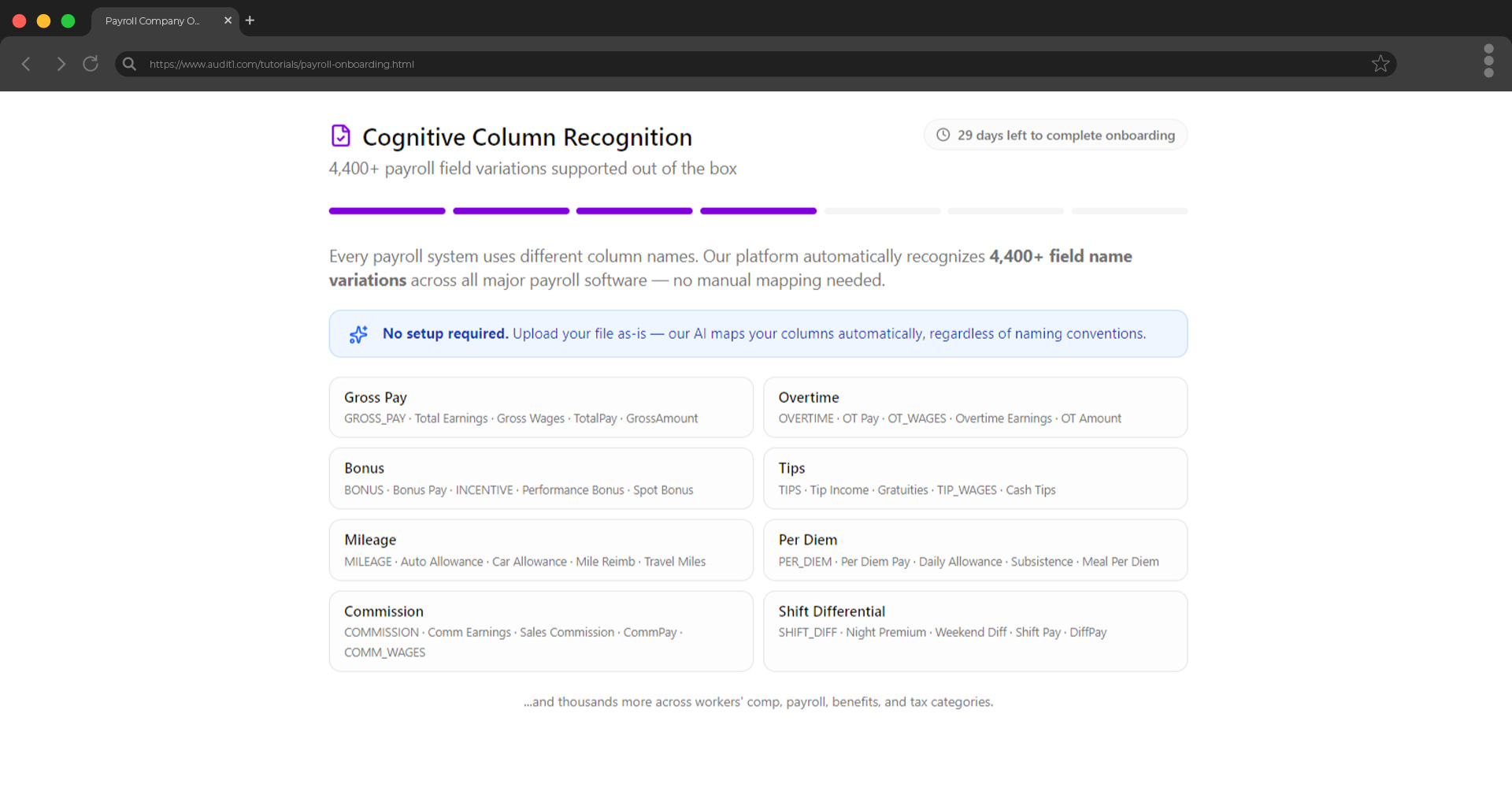Navigate back using the browser back arrow
Viewport: 1512px width, 788px height.
26,64
